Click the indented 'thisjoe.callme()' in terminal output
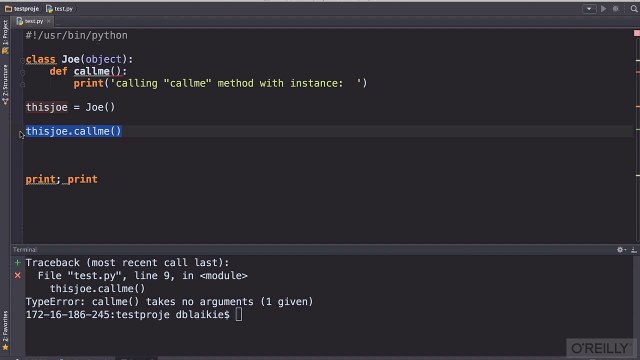640x360 pixels. 98,289
